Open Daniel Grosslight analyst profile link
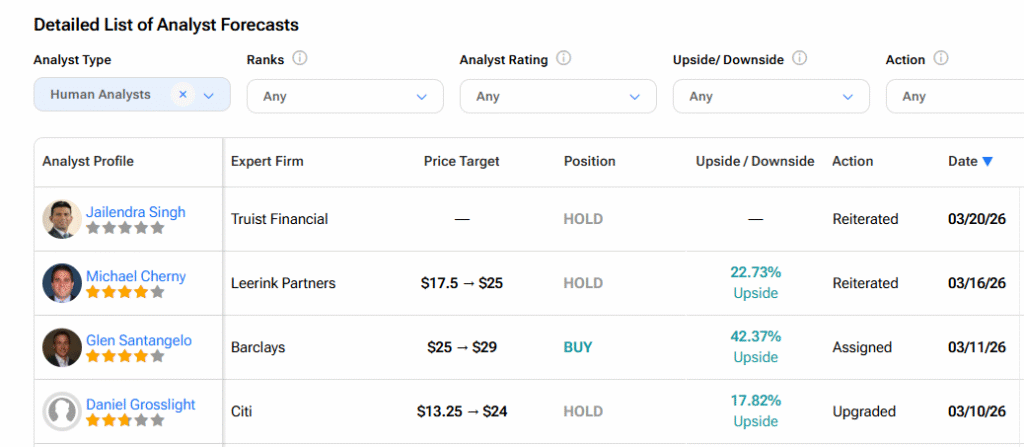Viewport: 1024px width, 447px height. pos(141,404)
